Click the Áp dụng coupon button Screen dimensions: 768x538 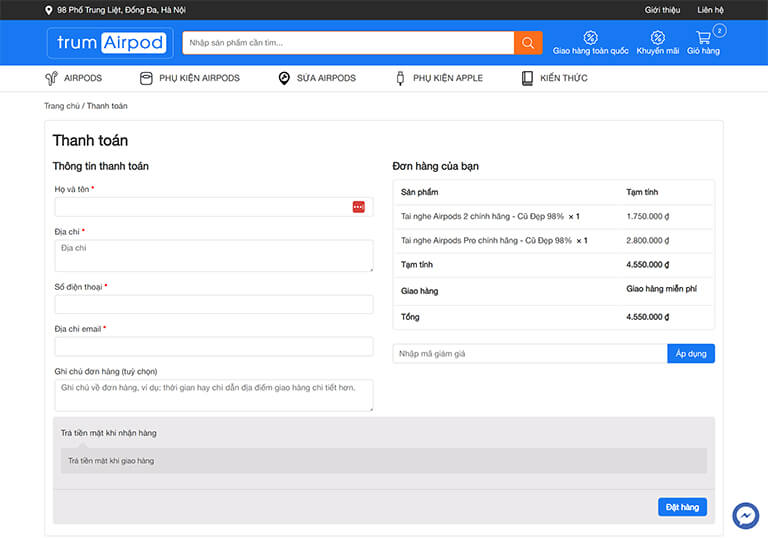[x=690, y=354]
